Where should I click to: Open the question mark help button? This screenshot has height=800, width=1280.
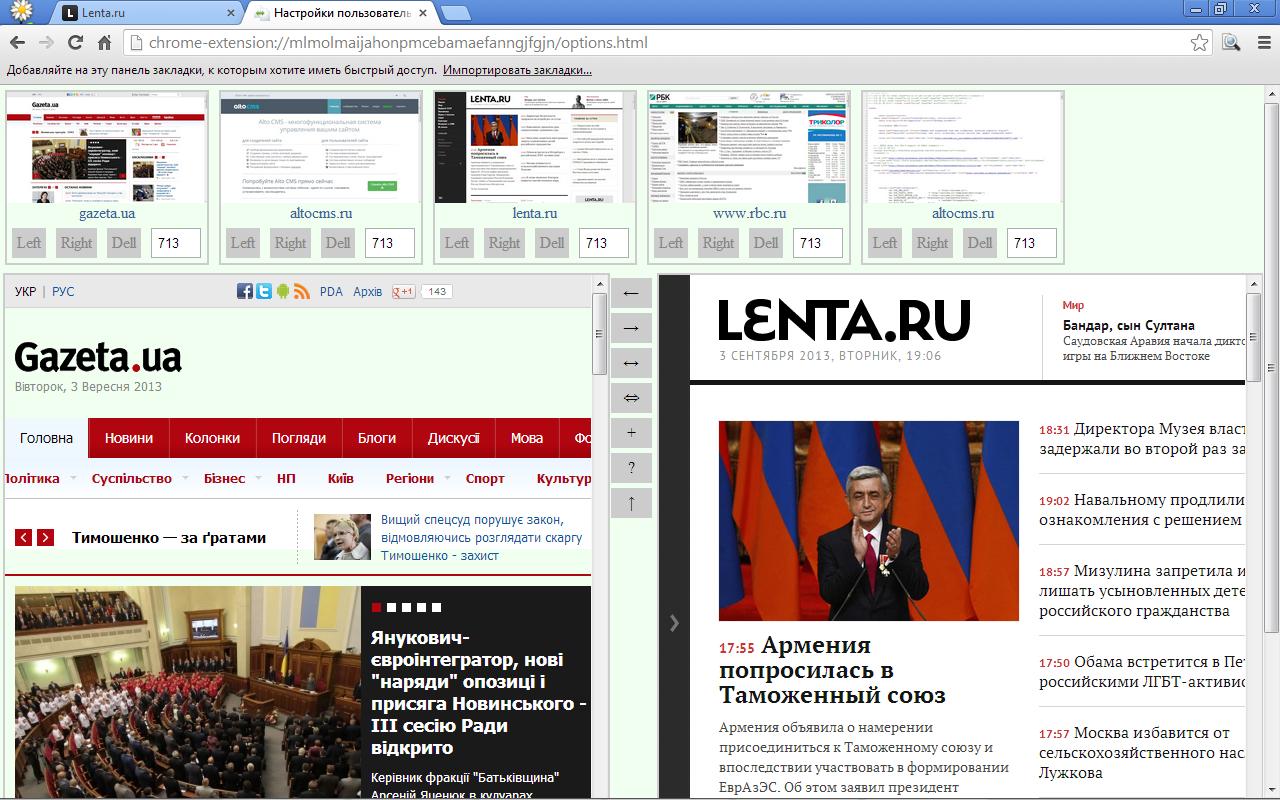click(x=631, y=468)
